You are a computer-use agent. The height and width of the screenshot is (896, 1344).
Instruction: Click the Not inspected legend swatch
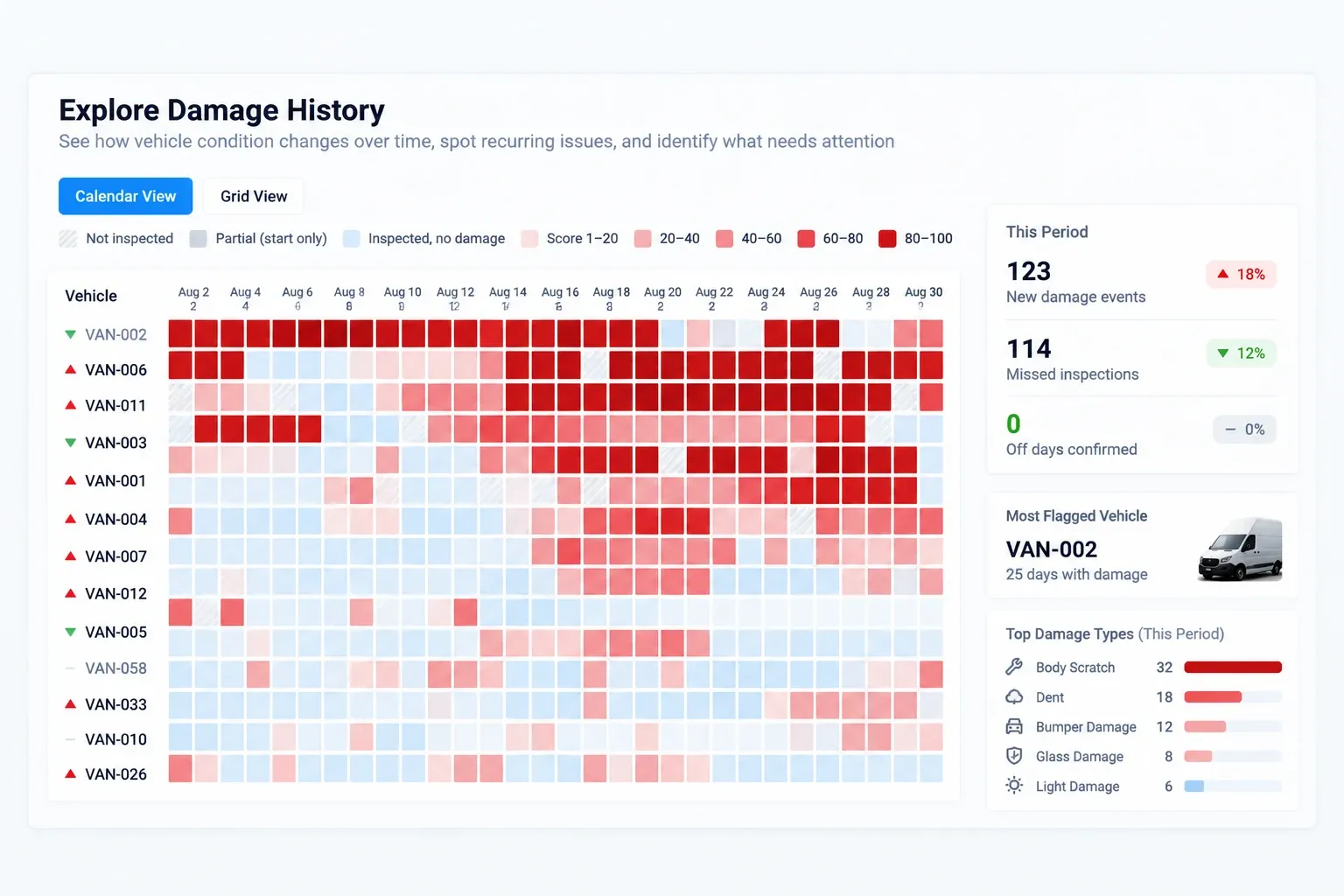tap(68, 239)
